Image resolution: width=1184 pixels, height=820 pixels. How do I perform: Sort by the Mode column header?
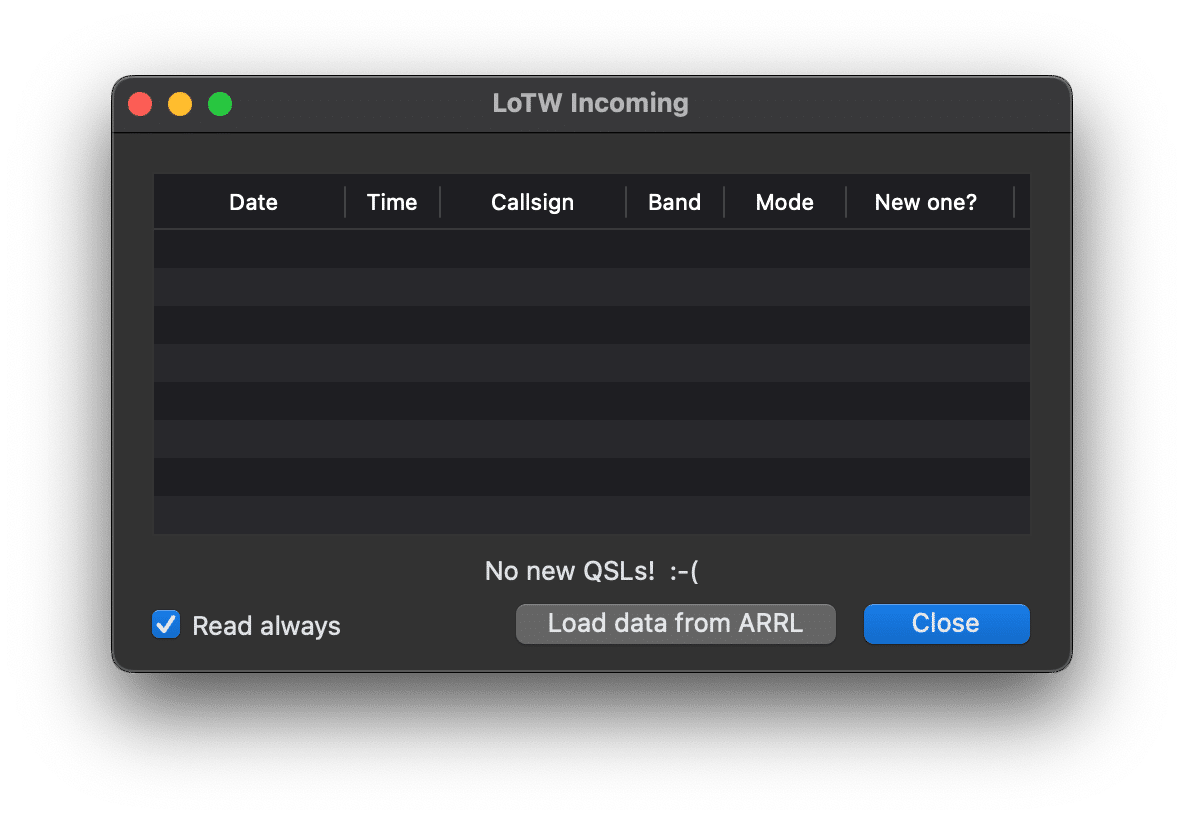785,202
